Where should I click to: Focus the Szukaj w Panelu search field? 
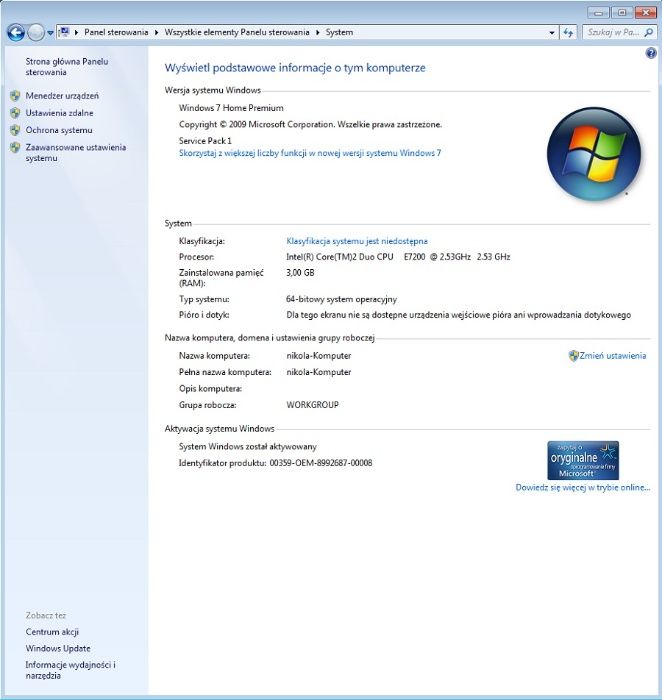613,32
